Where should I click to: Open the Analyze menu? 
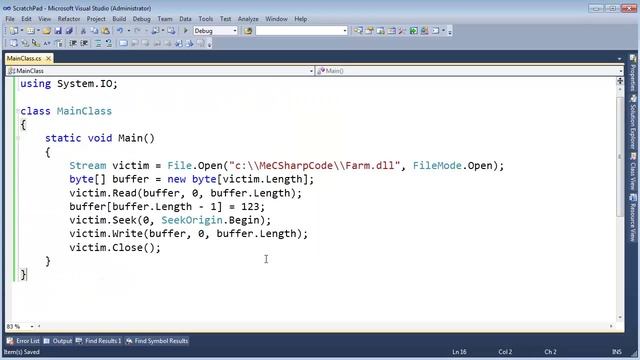[x=248, y=19]
